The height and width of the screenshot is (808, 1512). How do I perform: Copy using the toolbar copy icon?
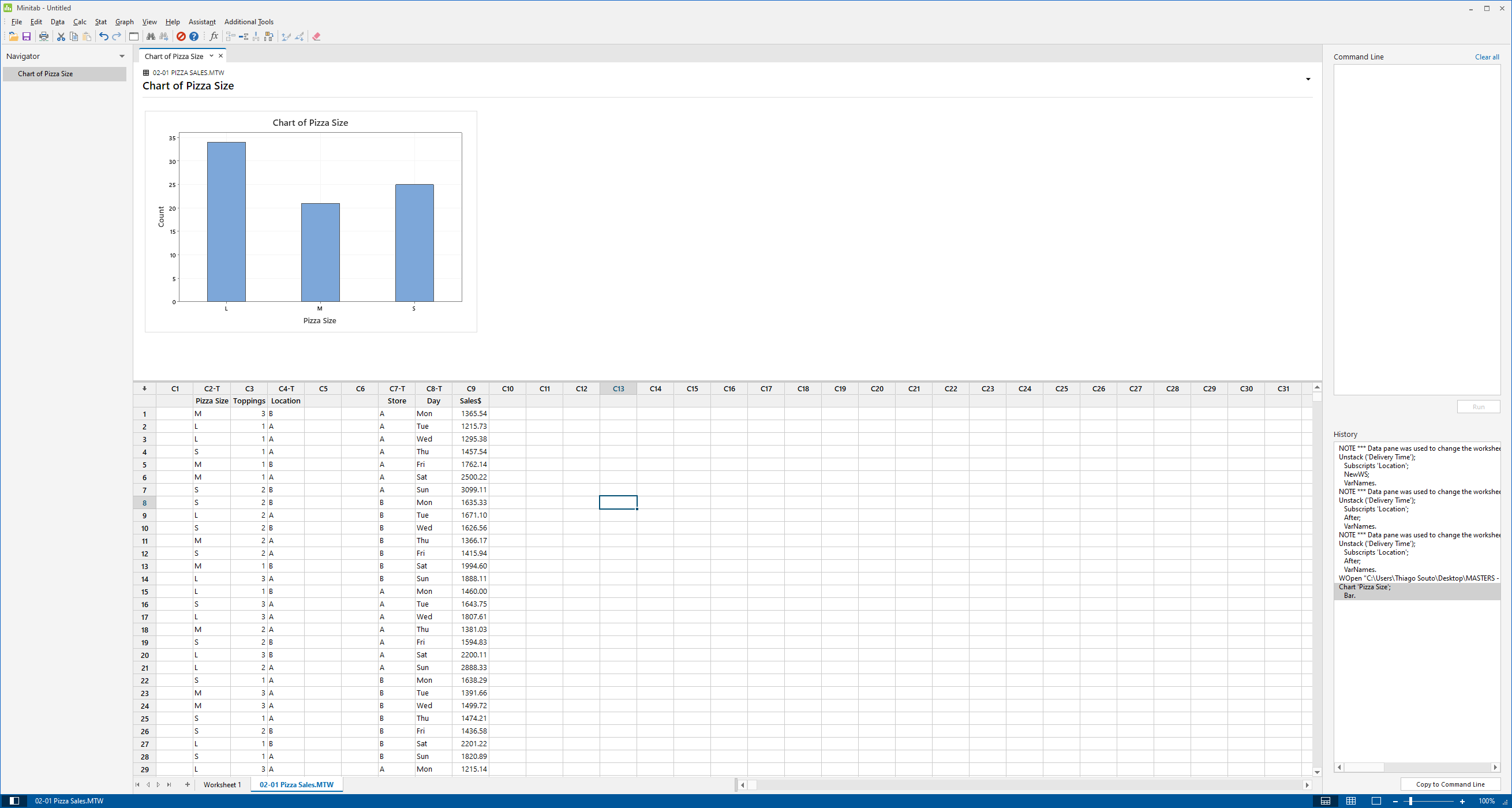(x=74, y=36)
